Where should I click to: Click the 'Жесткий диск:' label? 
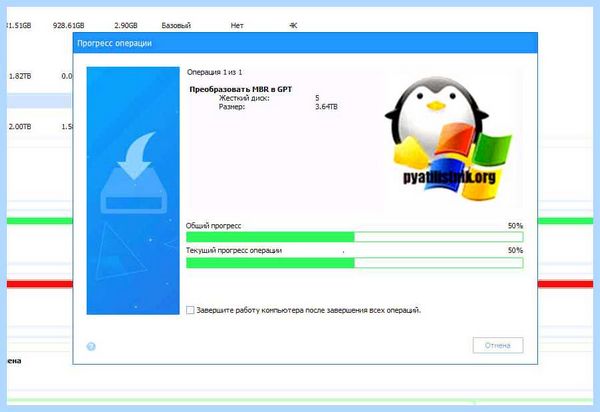[x=244, y=98]
